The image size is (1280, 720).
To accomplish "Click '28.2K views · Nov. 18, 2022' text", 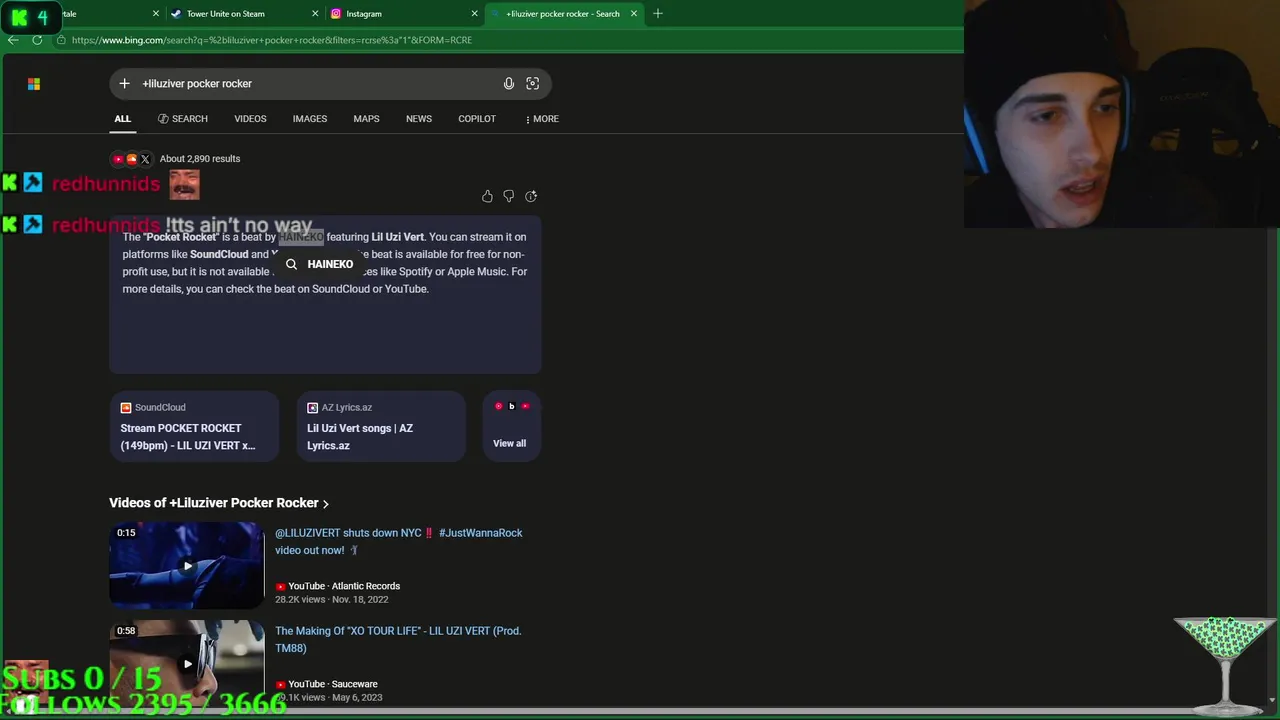I will (x=332, y=600).
